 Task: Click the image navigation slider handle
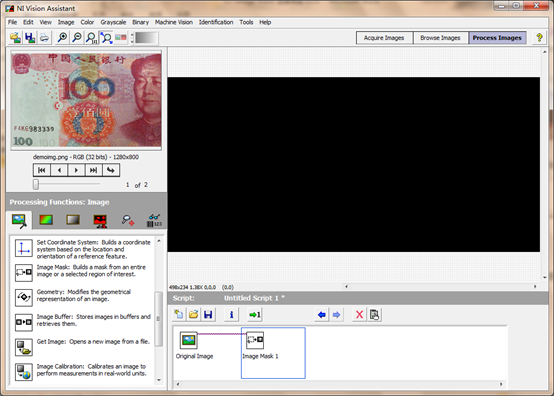[x=36, y=184]
